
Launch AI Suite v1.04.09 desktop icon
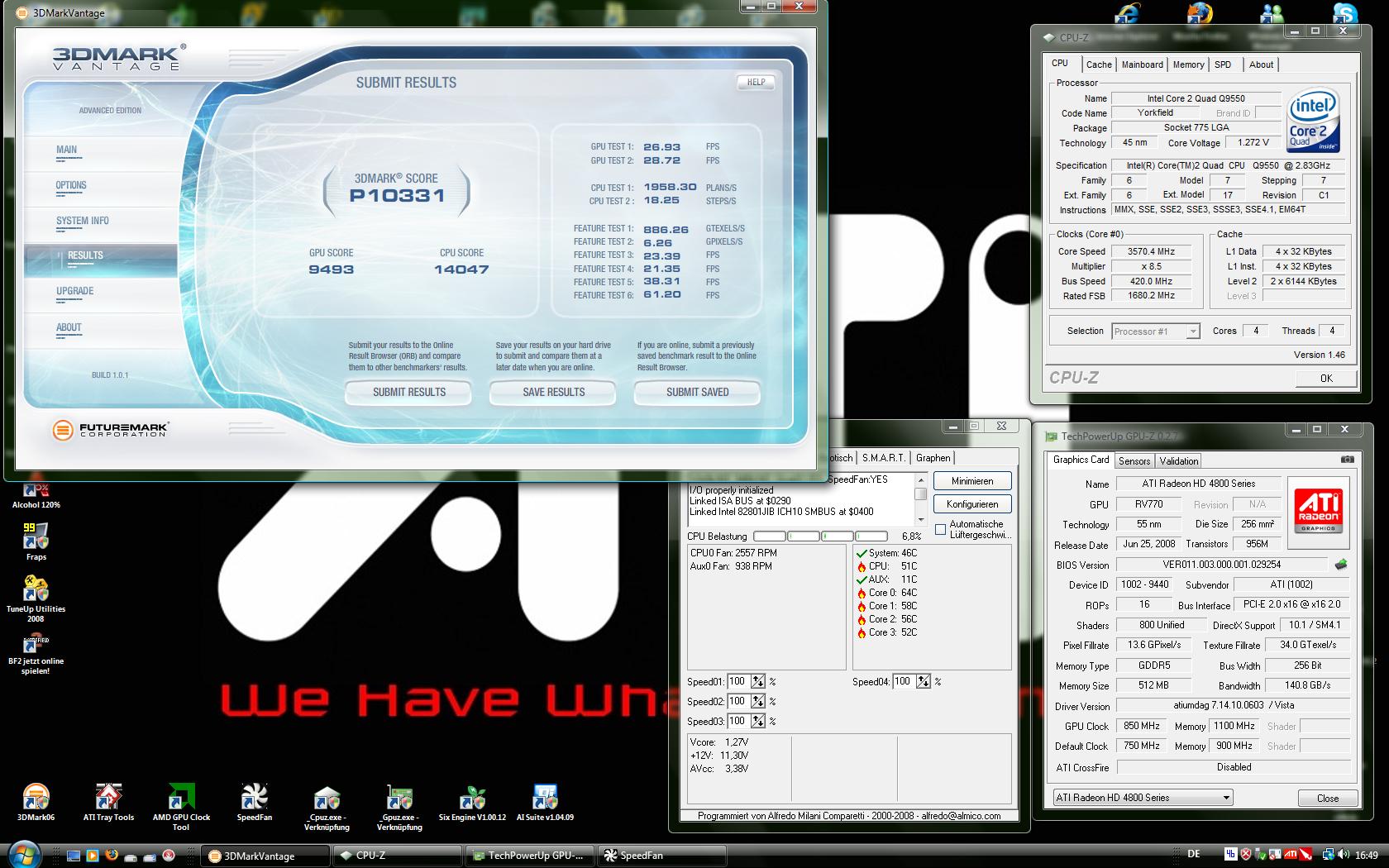(x=545, y=803)
